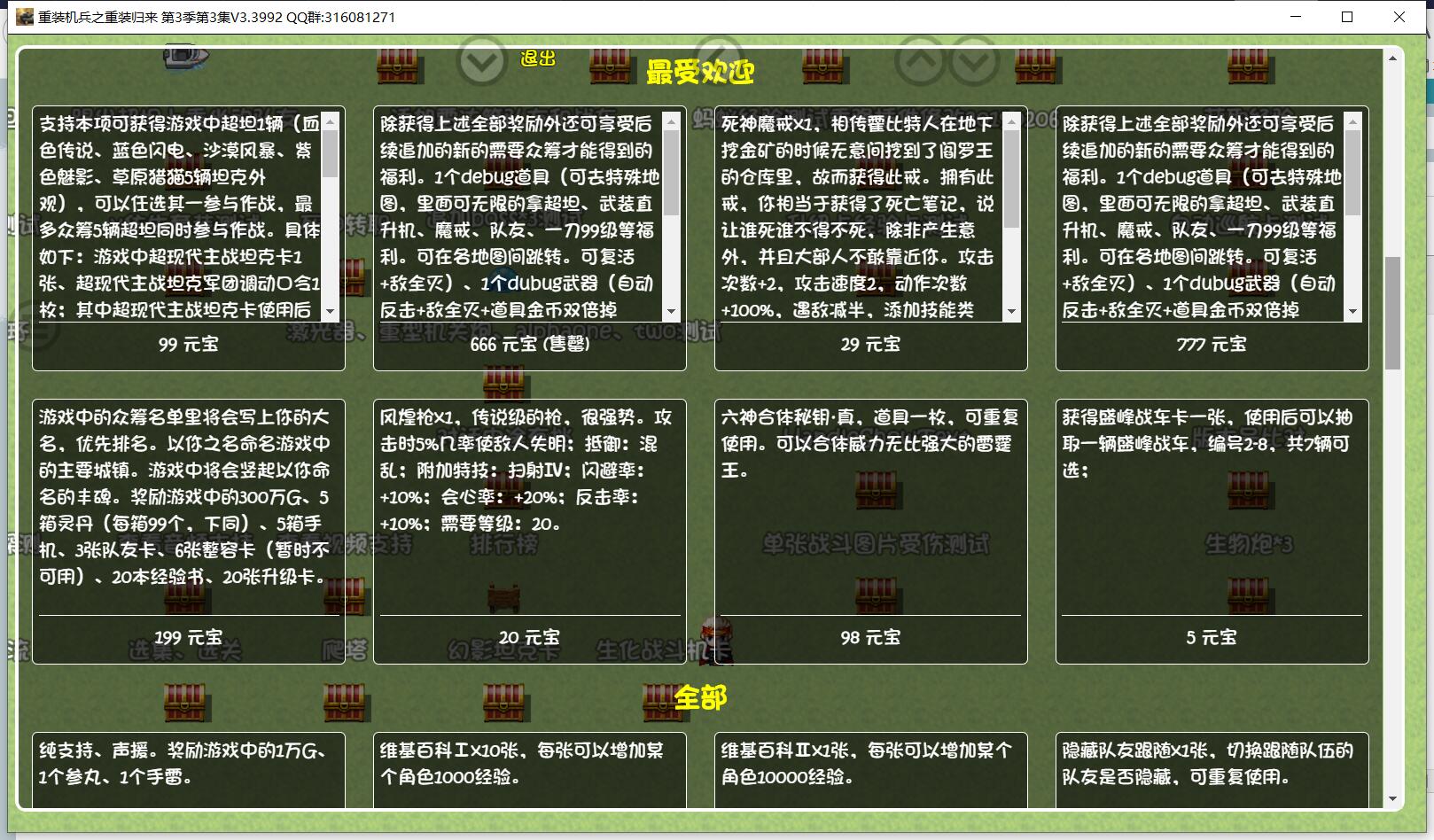Click down arrow in the 29 元宝 description box
The image size is (1434, 840).
click(1011, 312)
